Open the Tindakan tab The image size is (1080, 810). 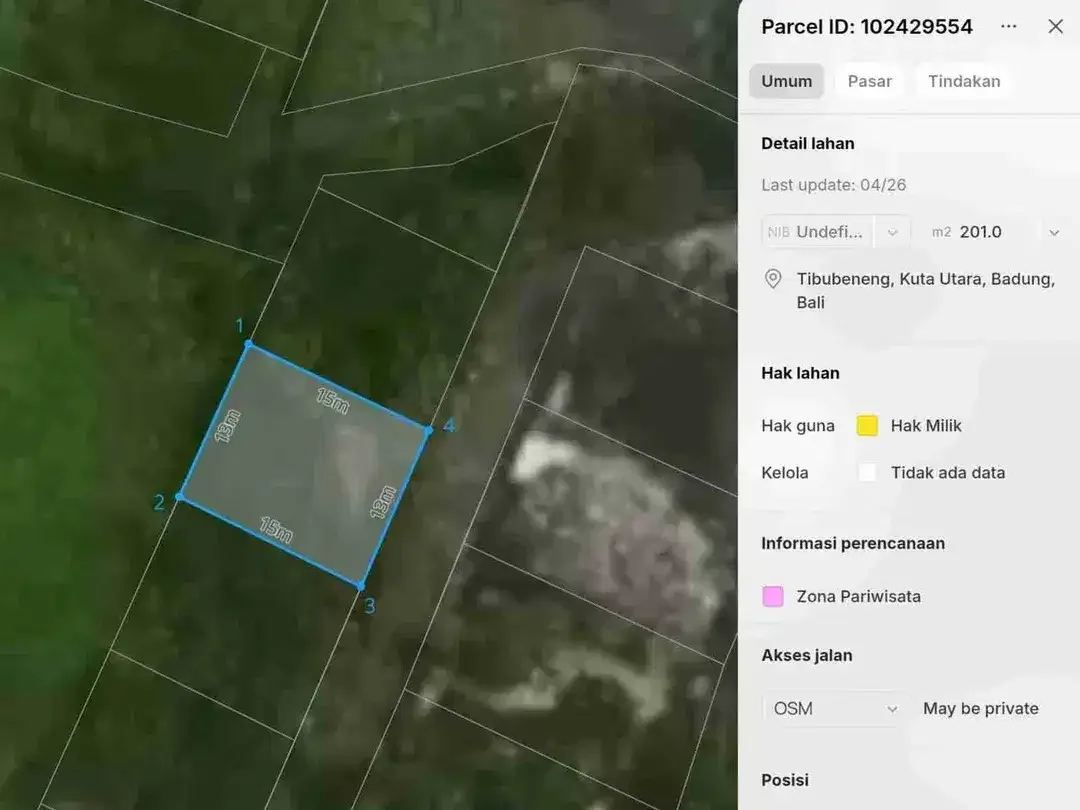(x=964, y=81)
